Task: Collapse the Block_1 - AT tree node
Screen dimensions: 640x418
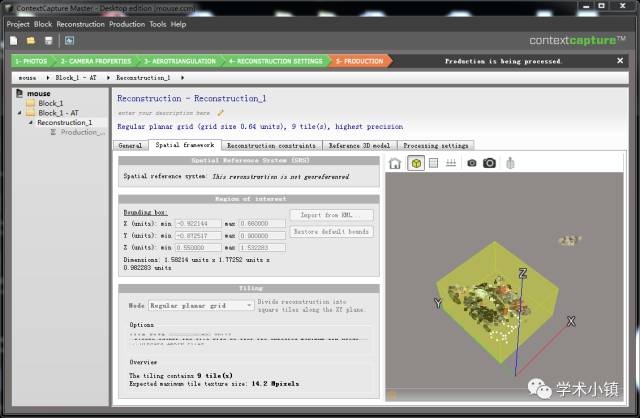Action: click(x=19, y=113)
